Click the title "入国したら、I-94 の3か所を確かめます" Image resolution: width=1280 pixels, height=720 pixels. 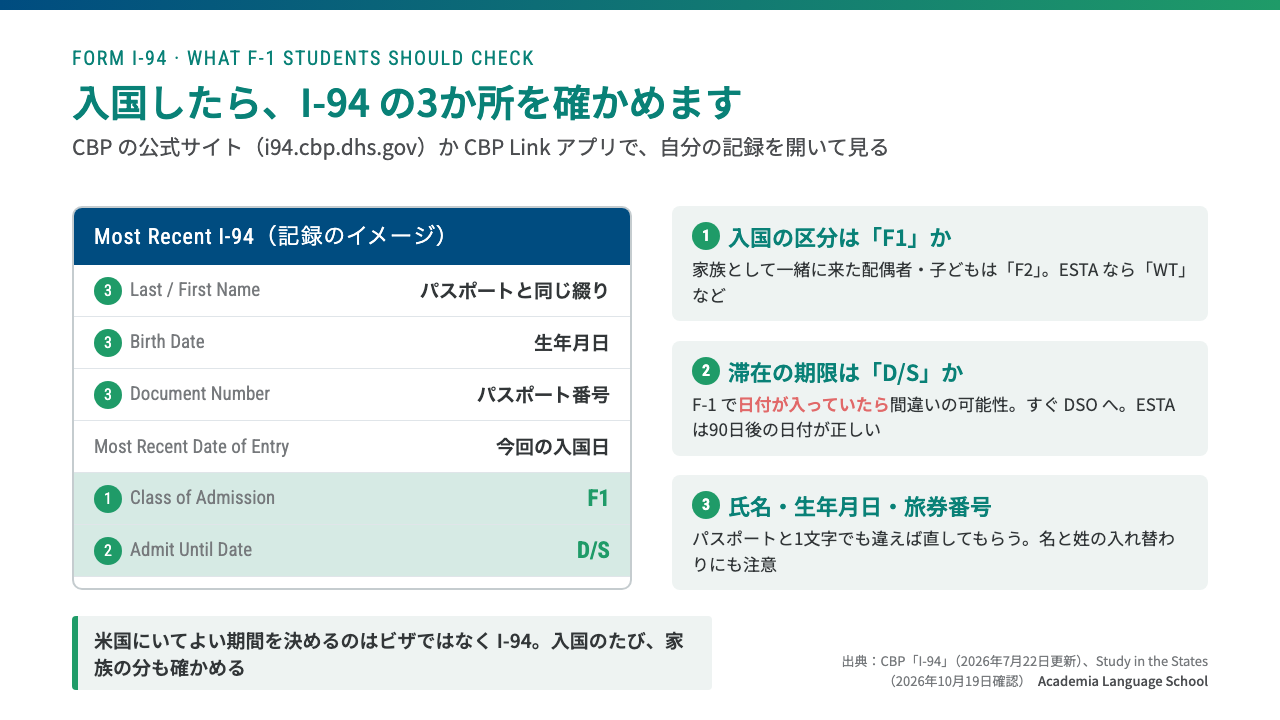(407, 102)
